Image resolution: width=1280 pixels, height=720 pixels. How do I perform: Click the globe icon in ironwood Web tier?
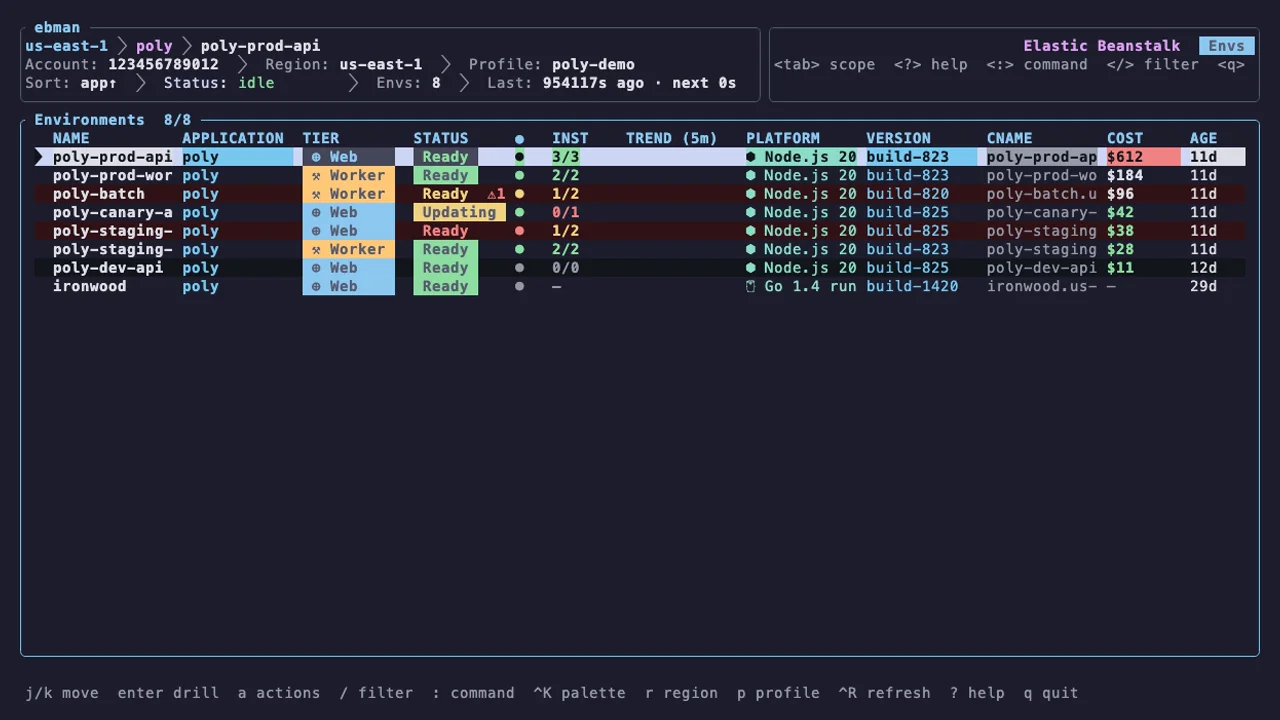coord(316,286)
